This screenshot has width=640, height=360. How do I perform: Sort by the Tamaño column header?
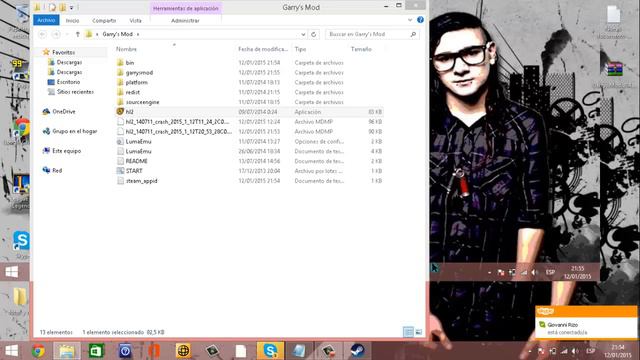[361, 49]
